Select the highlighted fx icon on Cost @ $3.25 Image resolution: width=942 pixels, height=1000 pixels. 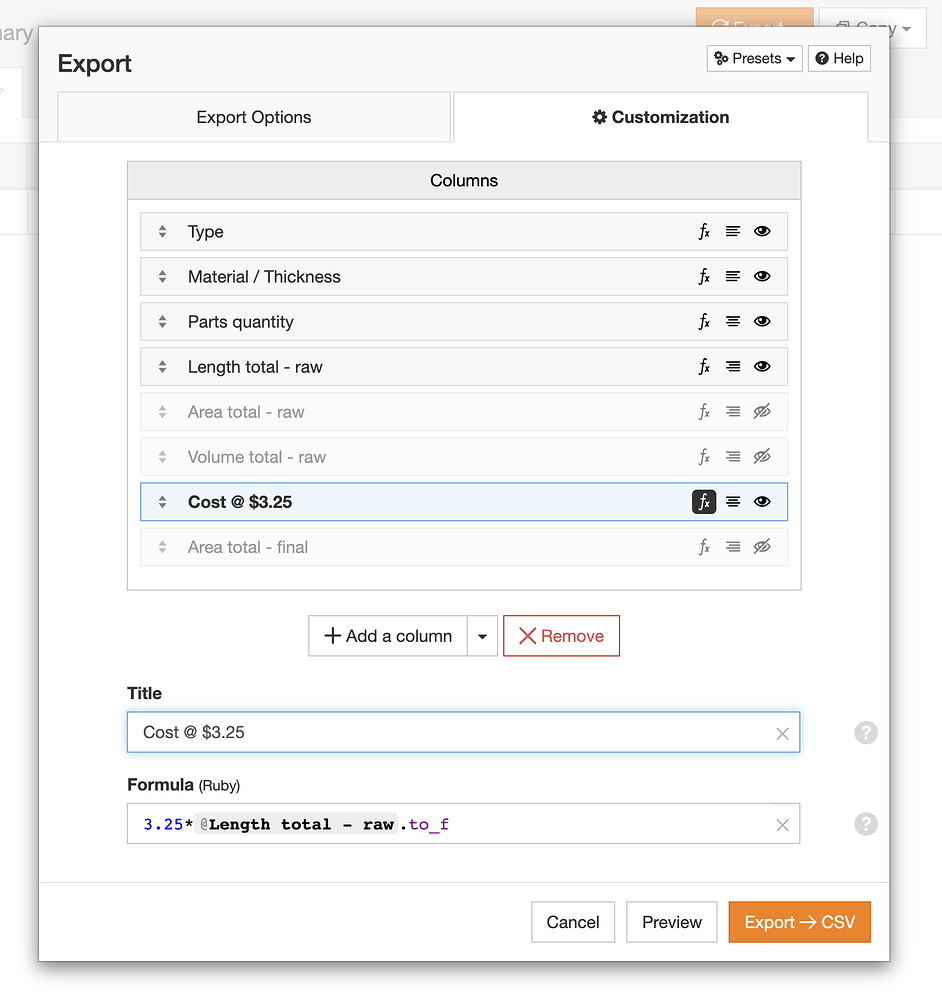704,501
